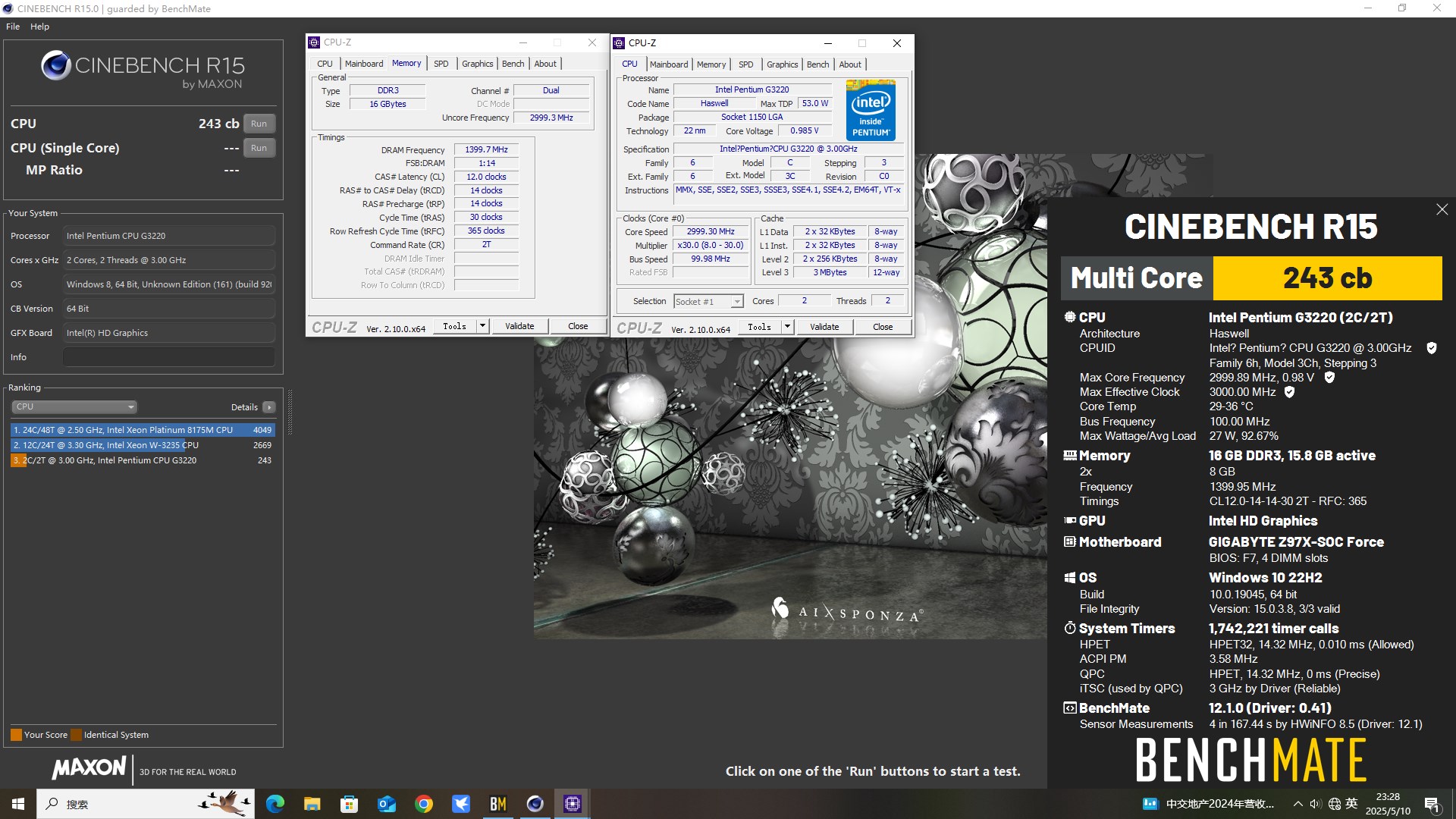Click the ranking Details arrow button
Screen dimensions: 1456x819
(x=268, y=407)
